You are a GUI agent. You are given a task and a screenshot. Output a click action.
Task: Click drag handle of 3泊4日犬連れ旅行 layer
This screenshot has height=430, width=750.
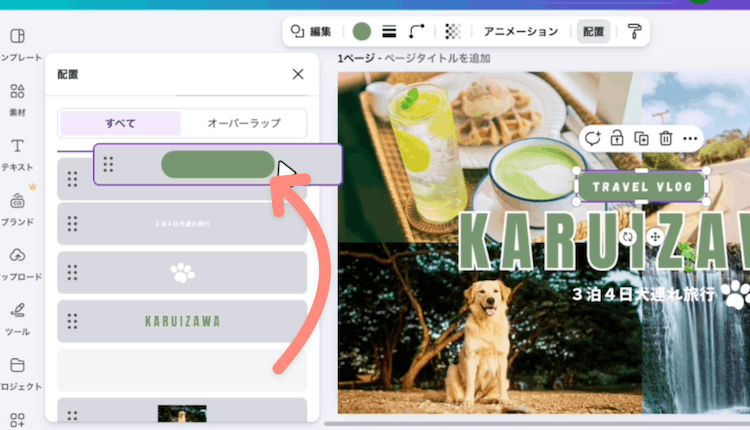pos(72,224)
